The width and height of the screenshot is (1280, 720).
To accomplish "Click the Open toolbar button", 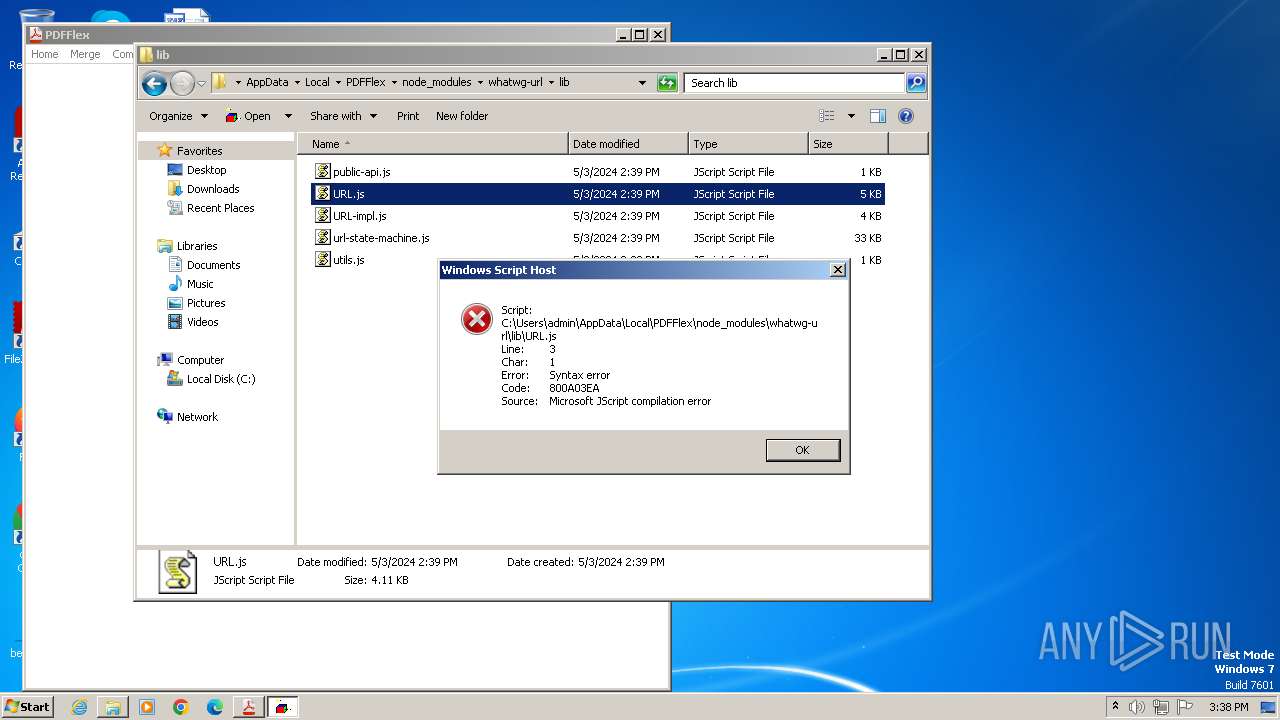I will 248,116.
